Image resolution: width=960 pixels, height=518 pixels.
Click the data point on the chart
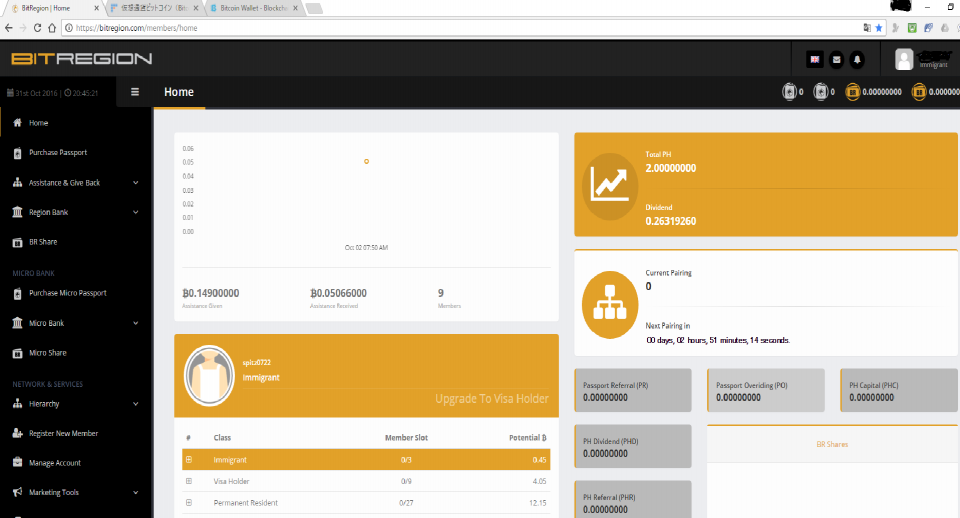(366, 162)
